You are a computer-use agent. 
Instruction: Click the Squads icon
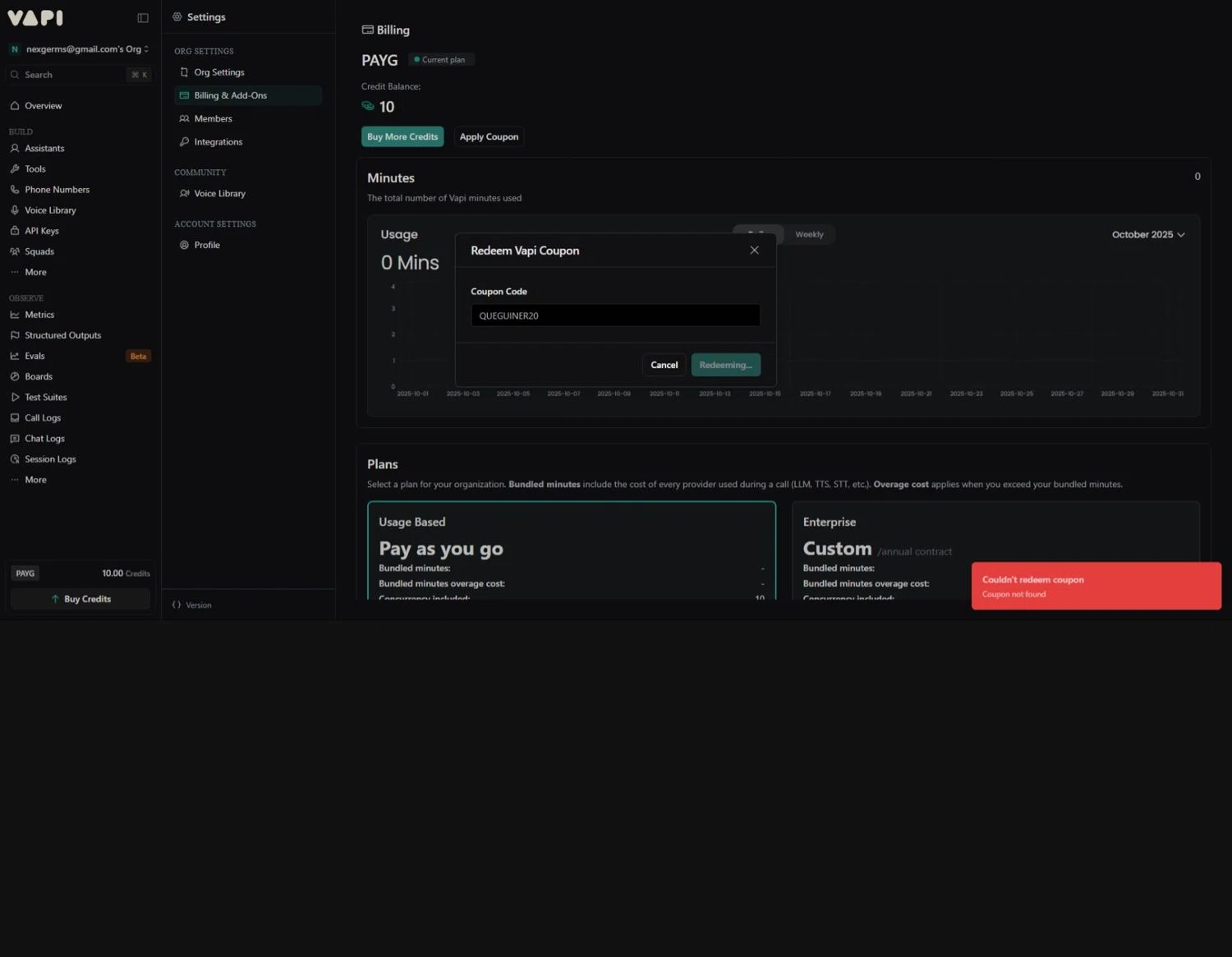[x=15, y=251]
